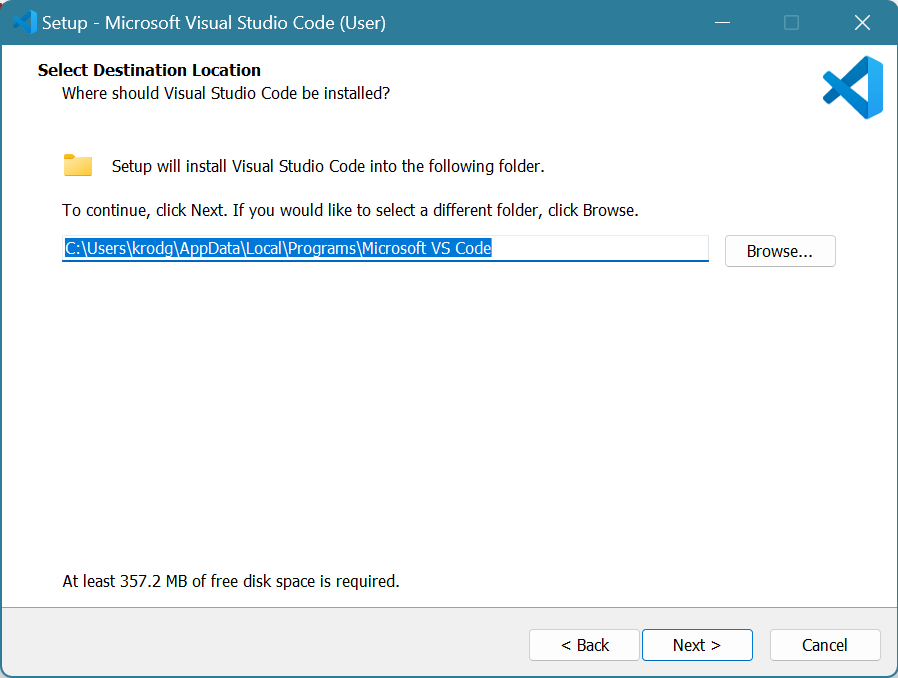
Task: Minimize the Setup window
Action: point(720,22)
